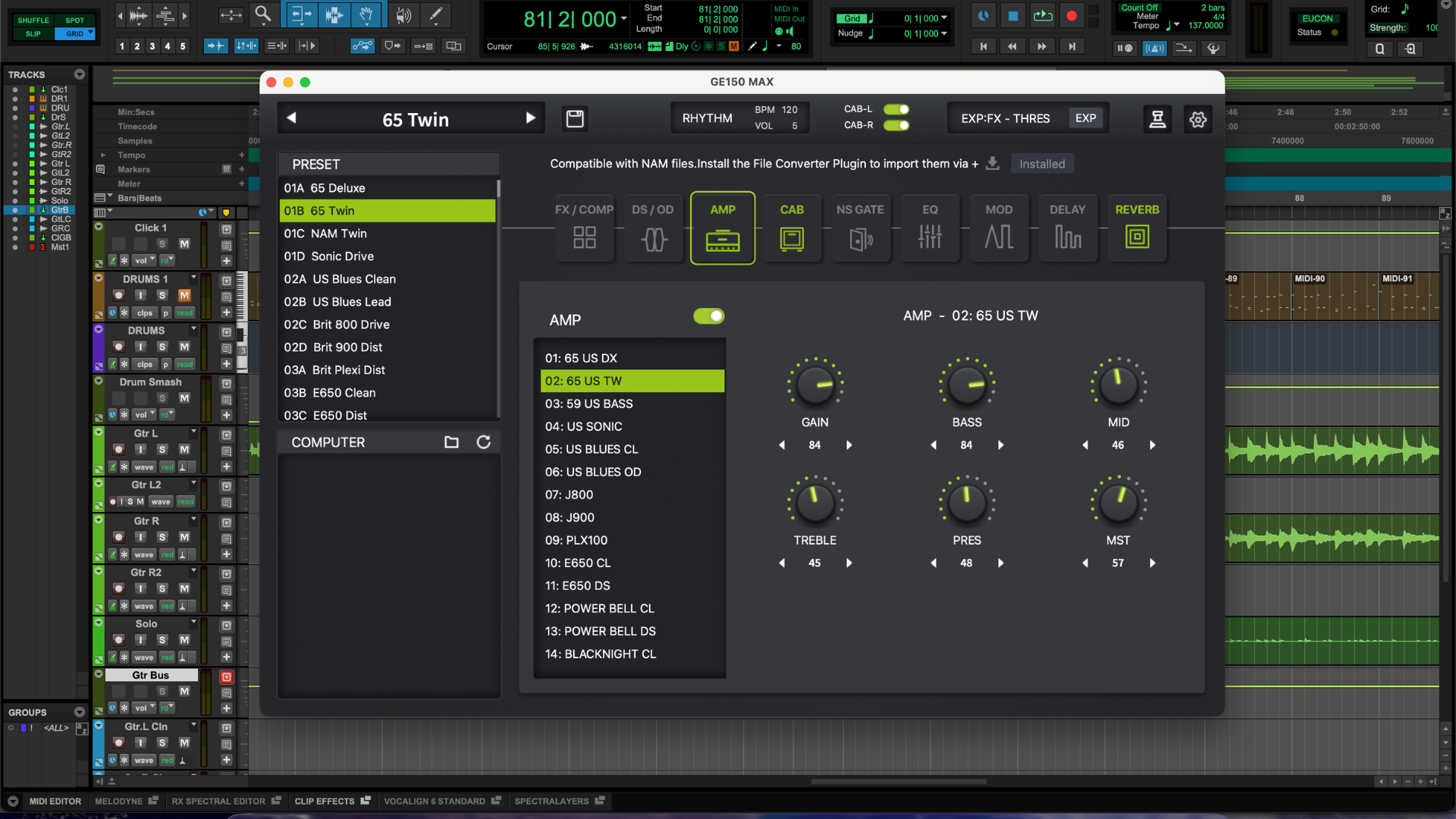Open the GROUPS list dropdown menu

coord(79,712)
